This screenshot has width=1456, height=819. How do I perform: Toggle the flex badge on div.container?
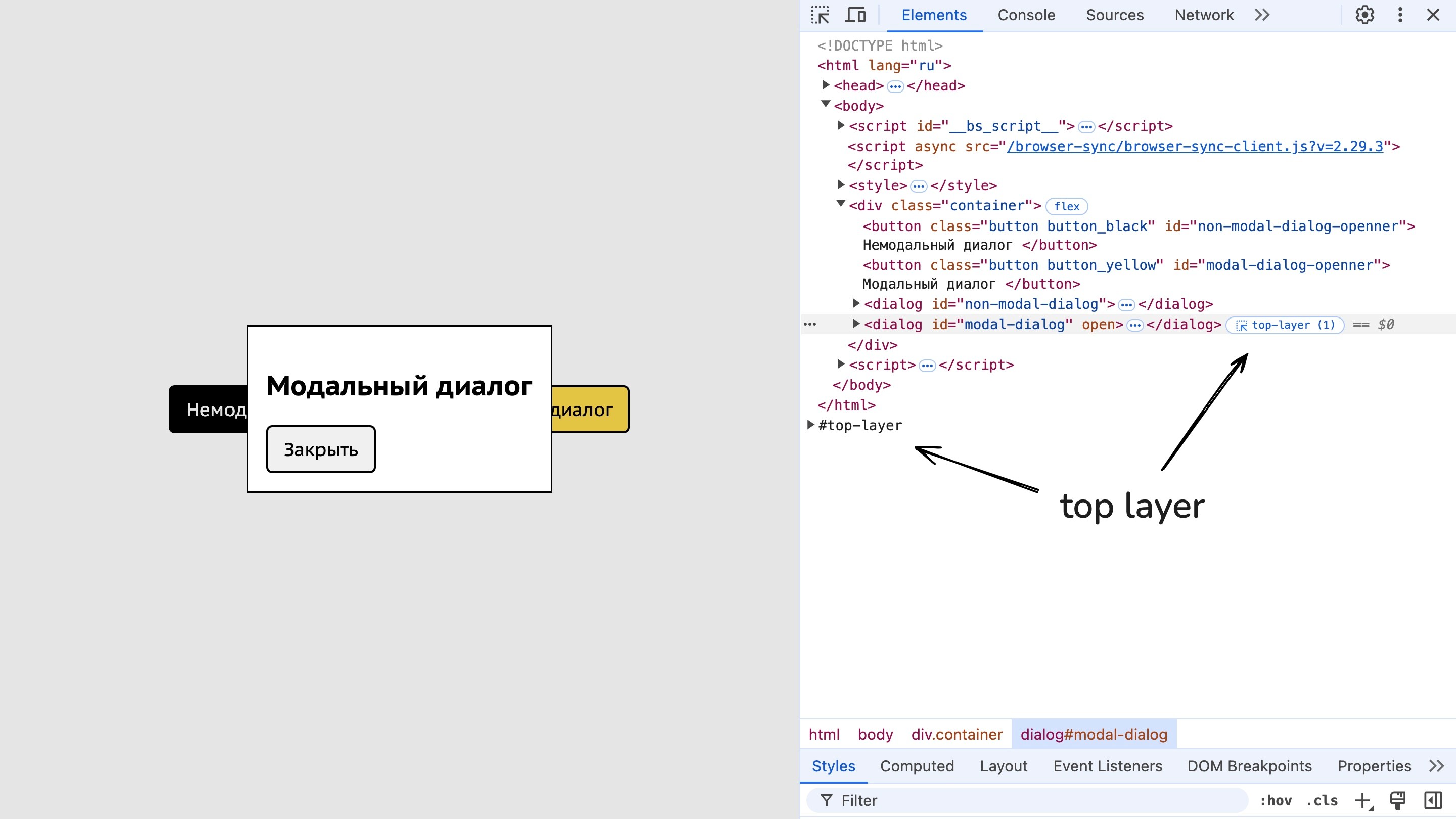pos(1067,206)
